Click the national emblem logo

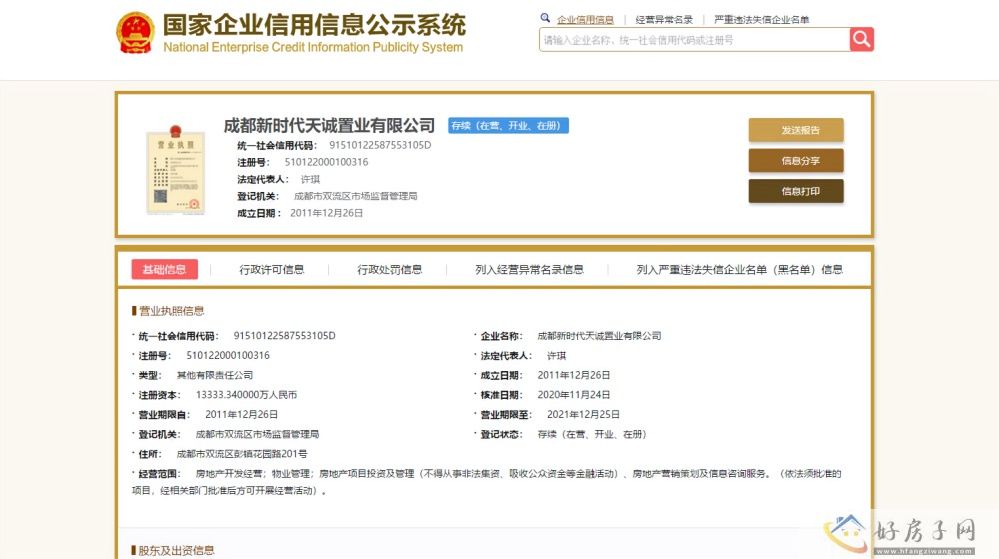pos(135,33)
